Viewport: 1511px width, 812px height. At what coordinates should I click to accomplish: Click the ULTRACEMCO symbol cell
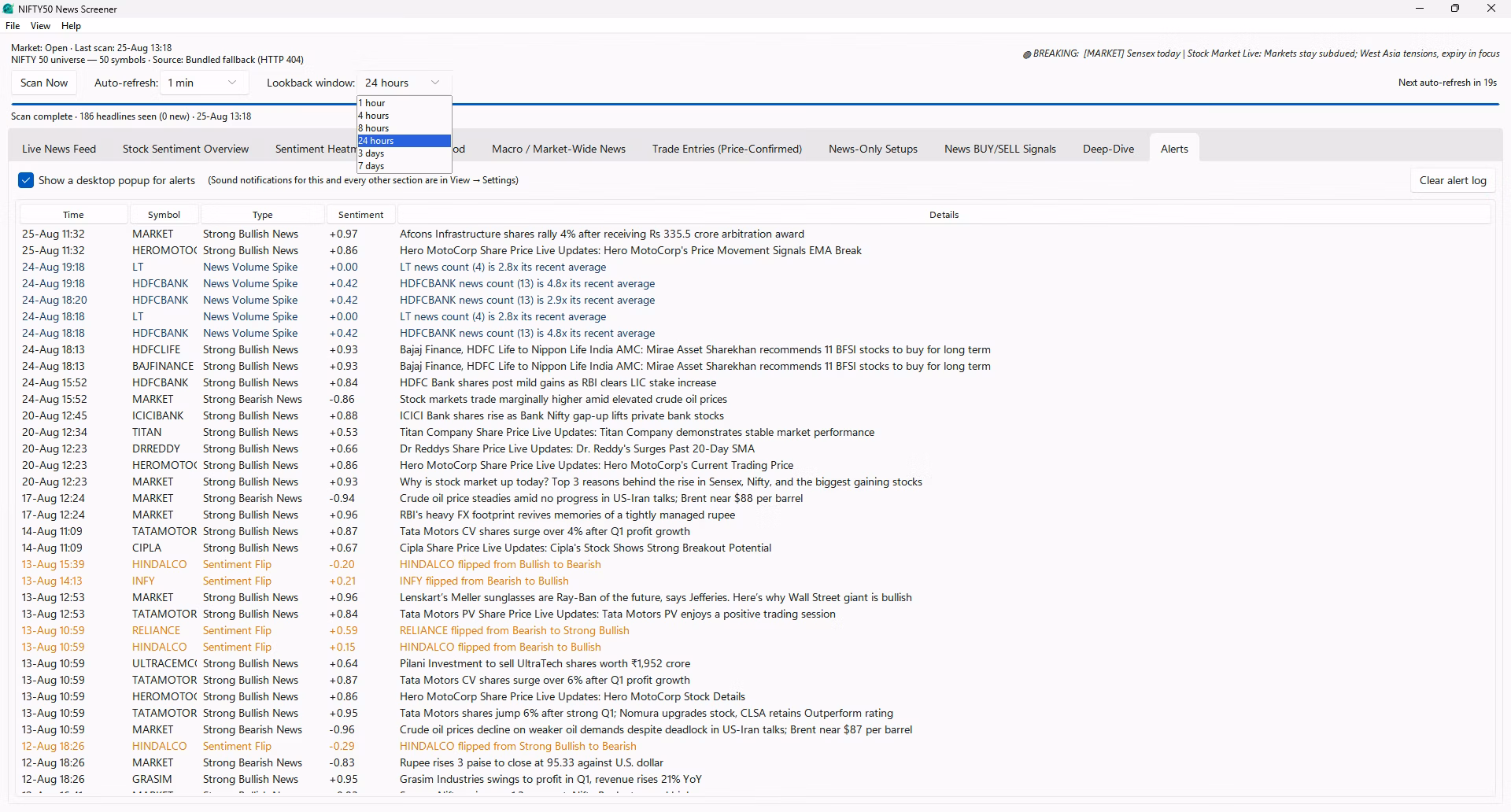164,663
